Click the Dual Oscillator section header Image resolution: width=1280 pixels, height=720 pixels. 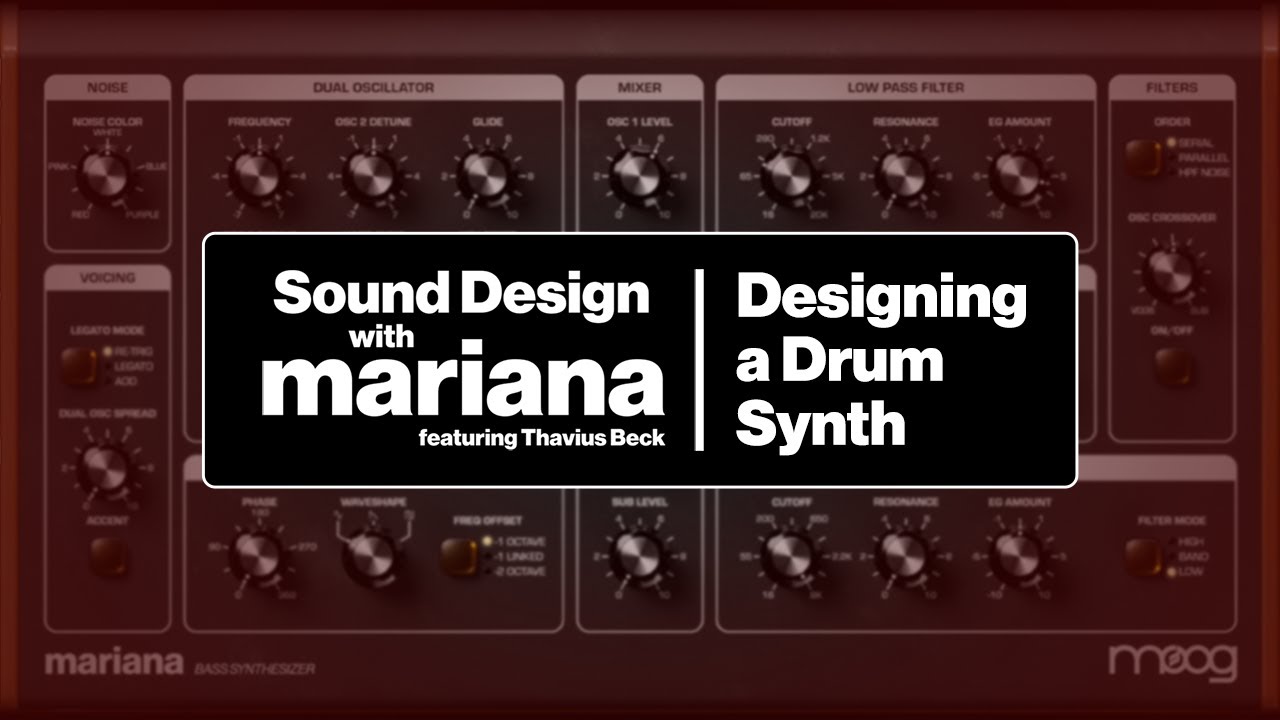[x=373, y=88]
